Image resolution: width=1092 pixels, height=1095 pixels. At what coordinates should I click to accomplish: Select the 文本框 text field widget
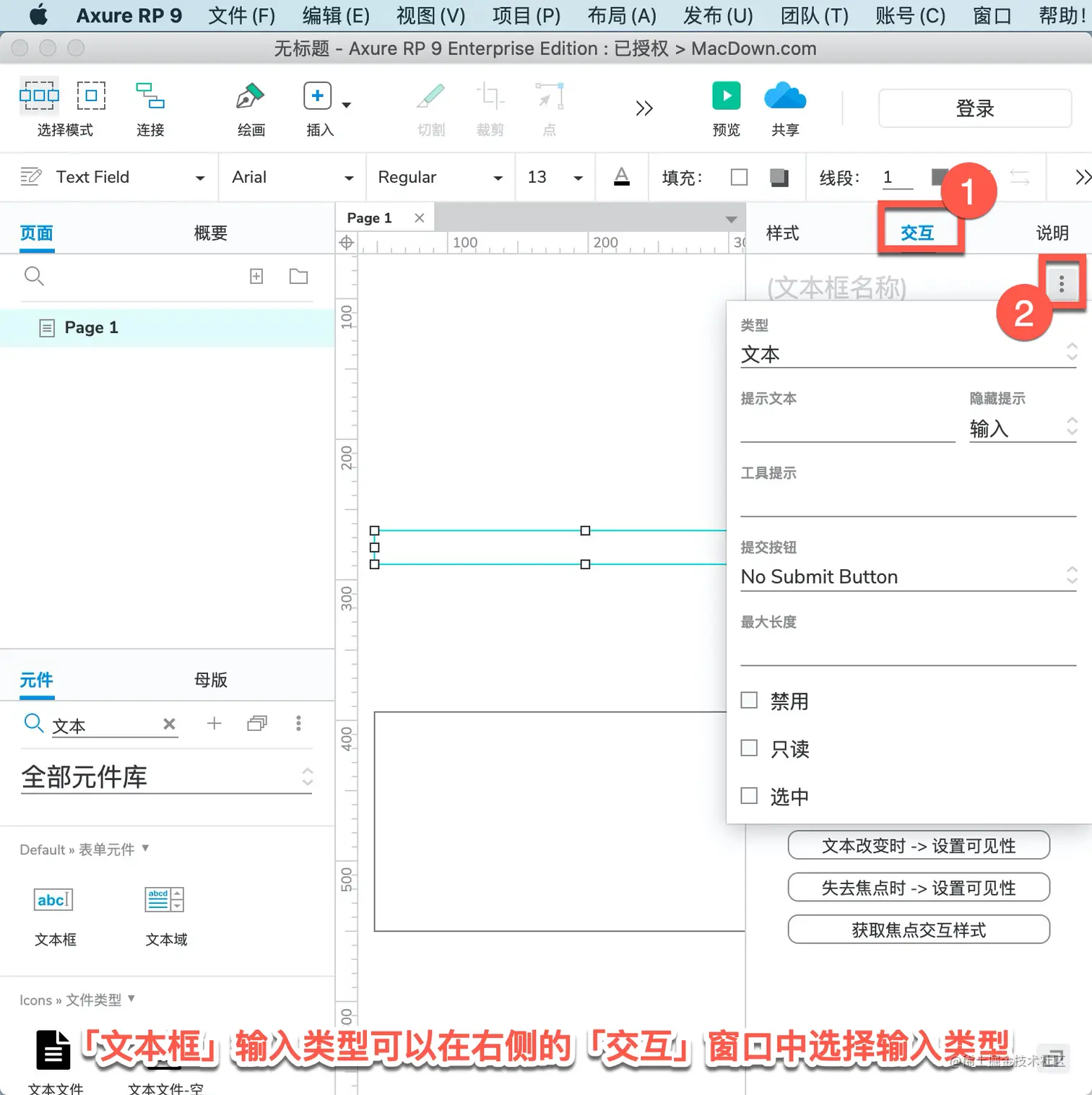tap(55, 916)
